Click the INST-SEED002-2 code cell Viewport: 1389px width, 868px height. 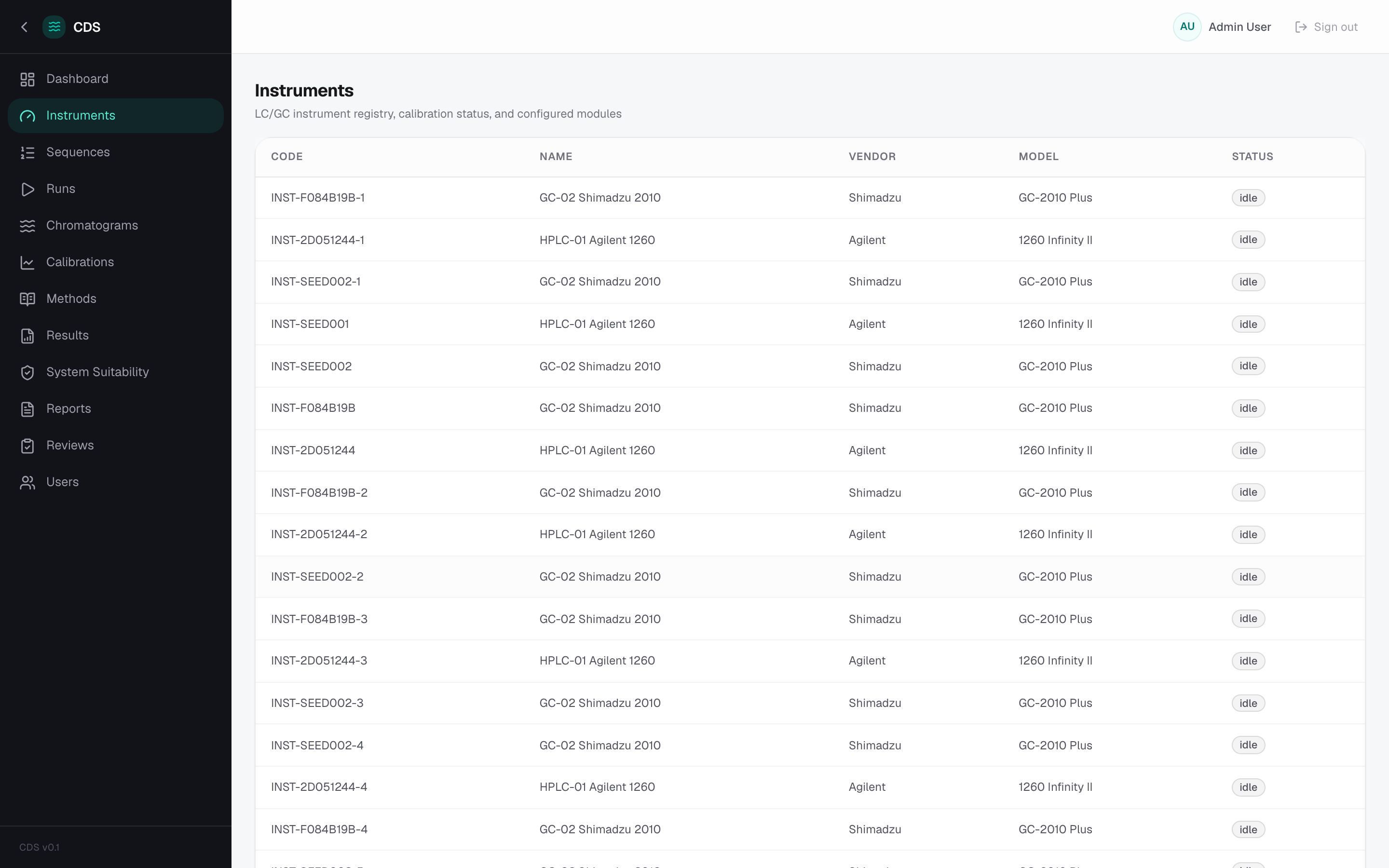click(317, 577)
